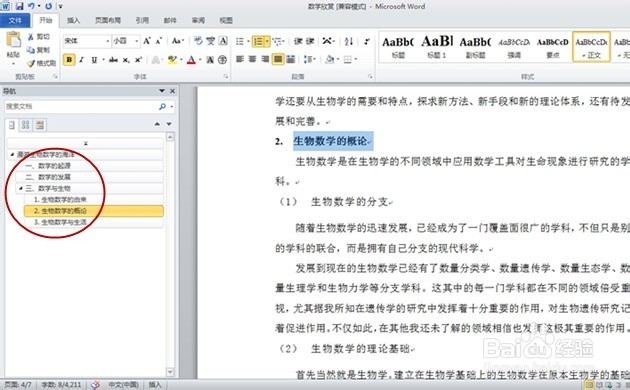This screenshot has width=630, height=390.
Task: Click the spell check icon in status bar
Action: click(x=95, y=385)
